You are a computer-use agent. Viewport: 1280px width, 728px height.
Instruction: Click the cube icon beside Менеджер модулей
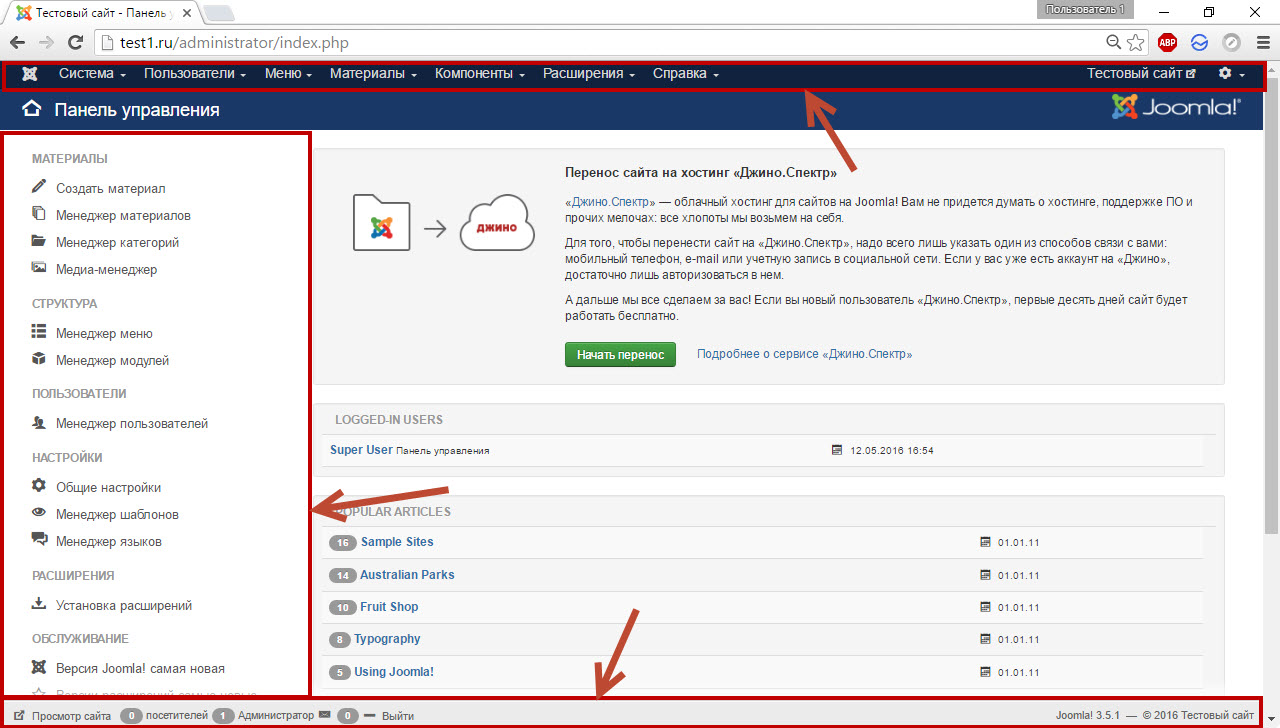click(x=39, y=359)
